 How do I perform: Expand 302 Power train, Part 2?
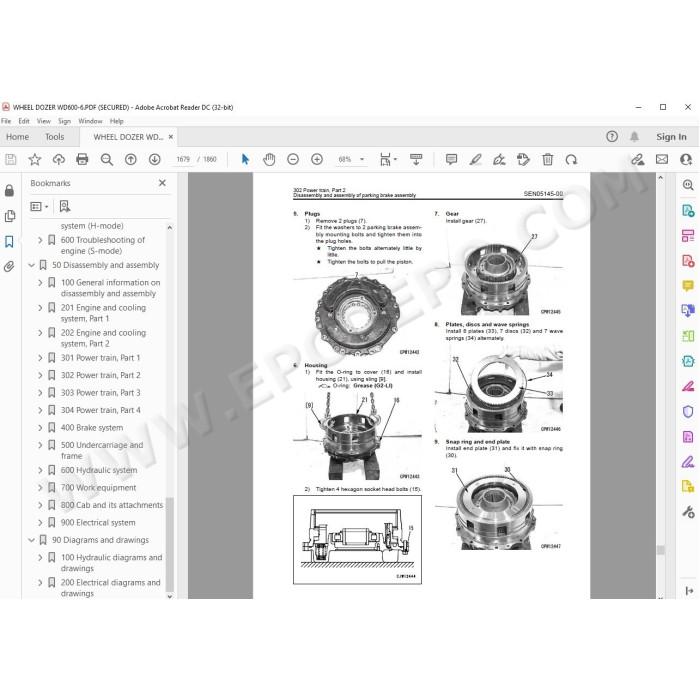click(40, 375)
